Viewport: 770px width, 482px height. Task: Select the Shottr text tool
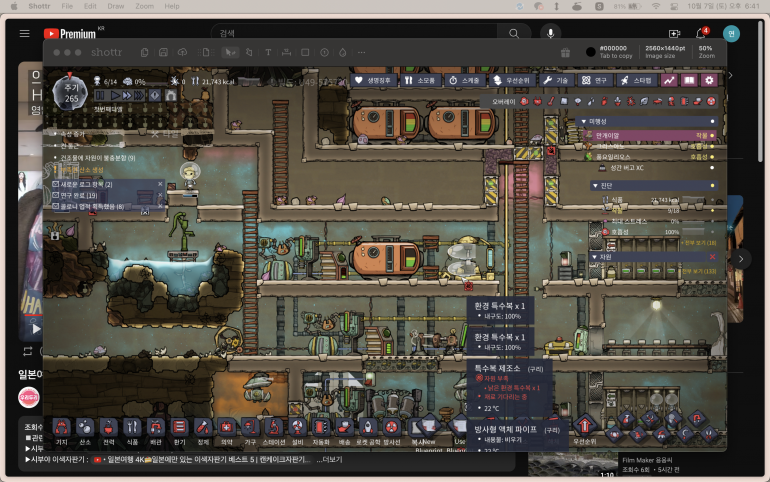point(268,53)
